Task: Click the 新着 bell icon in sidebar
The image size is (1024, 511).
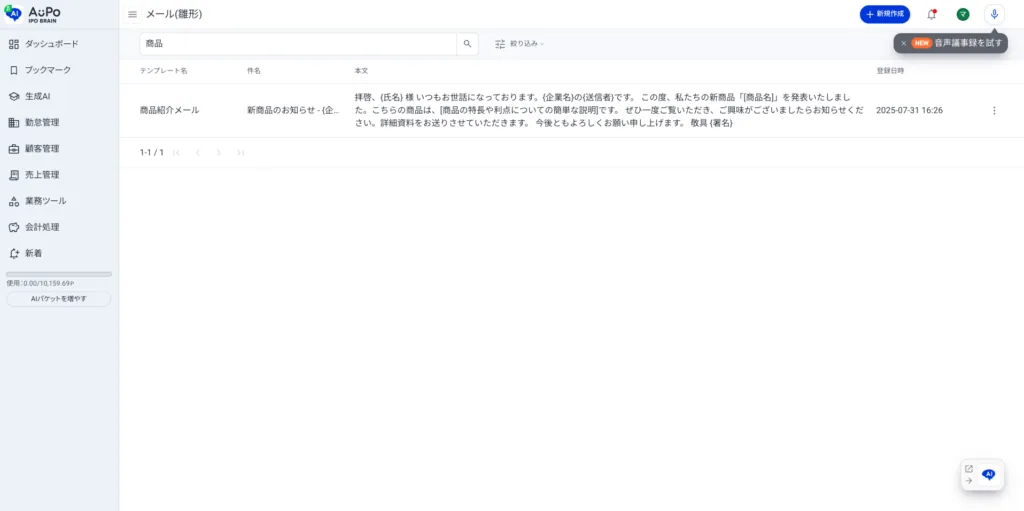Action: coord(14,253)
